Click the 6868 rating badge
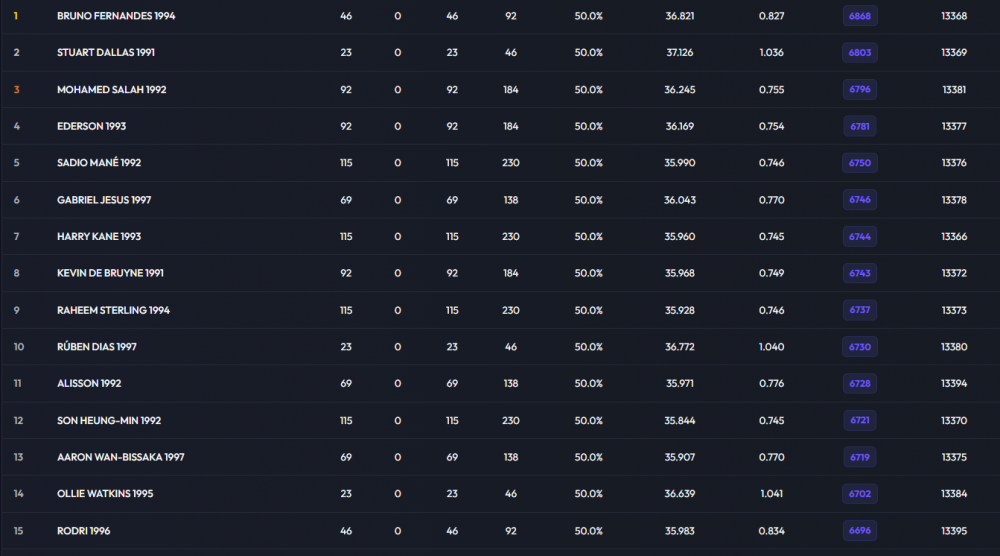This screenshot has width=1000, height=556. point(860,16)
